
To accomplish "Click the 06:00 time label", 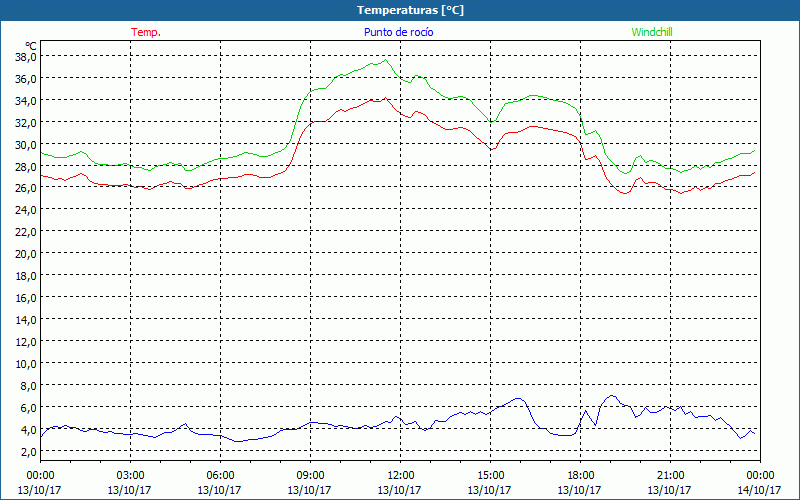I will (x=220, y=475).
